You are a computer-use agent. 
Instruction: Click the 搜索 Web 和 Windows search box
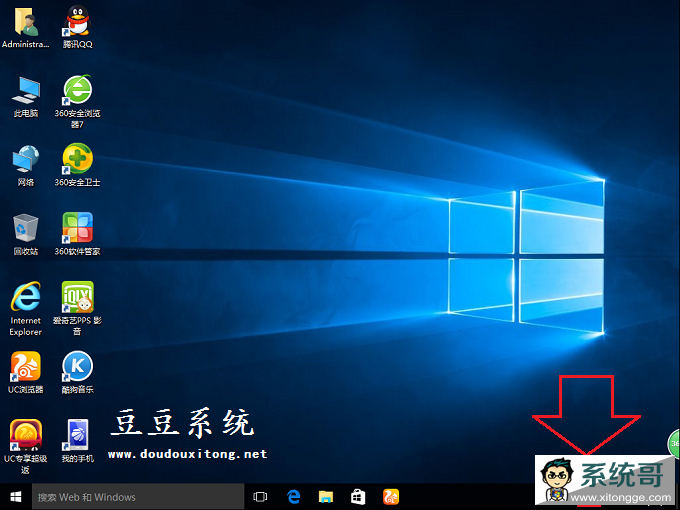coord(138,497)
